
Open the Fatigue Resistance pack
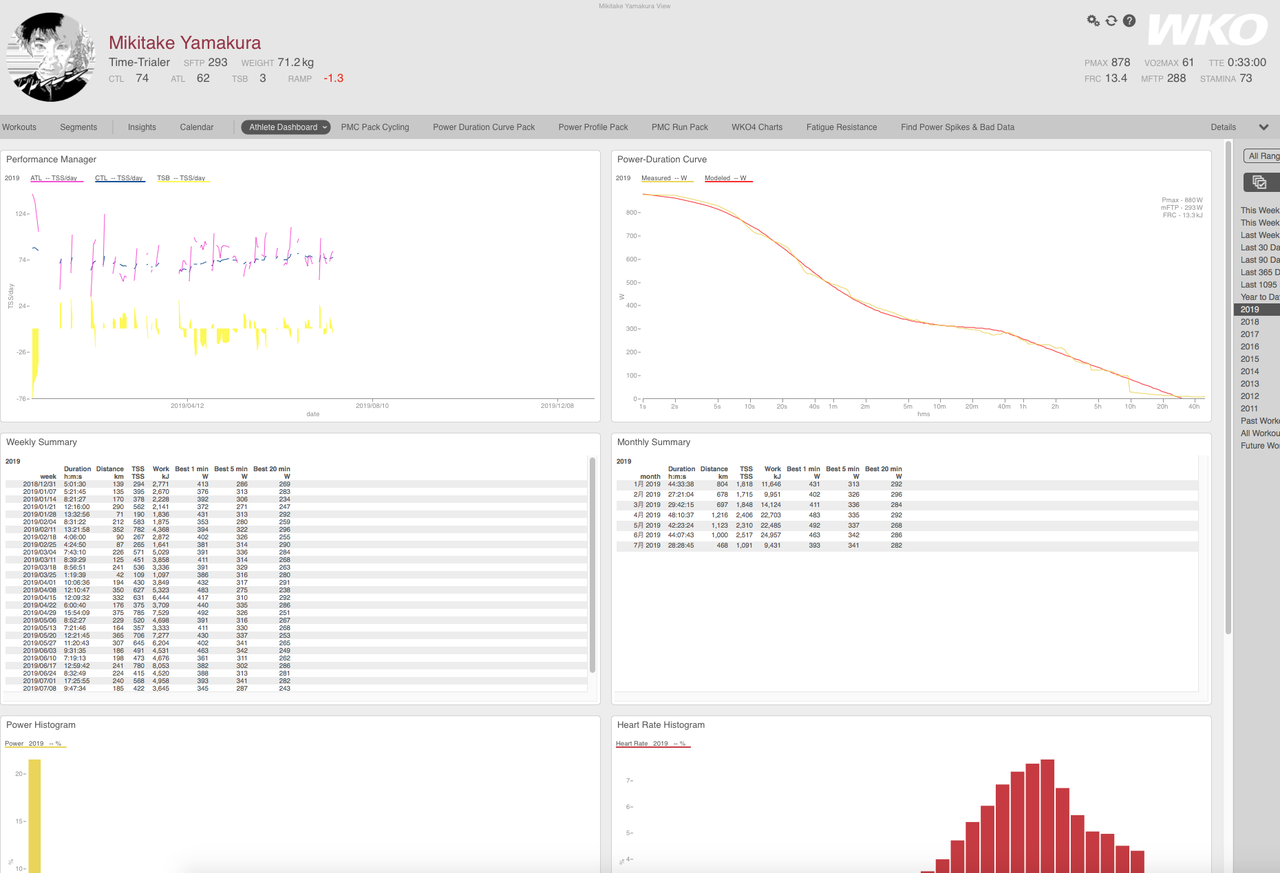[842, 127]
